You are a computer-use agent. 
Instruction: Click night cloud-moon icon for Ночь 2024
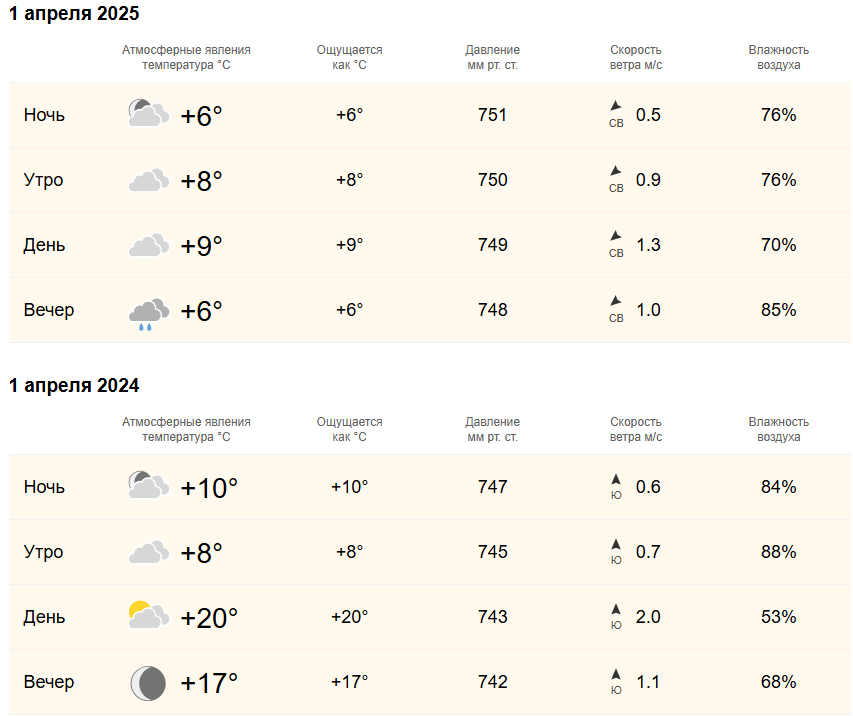coord(149,485)
